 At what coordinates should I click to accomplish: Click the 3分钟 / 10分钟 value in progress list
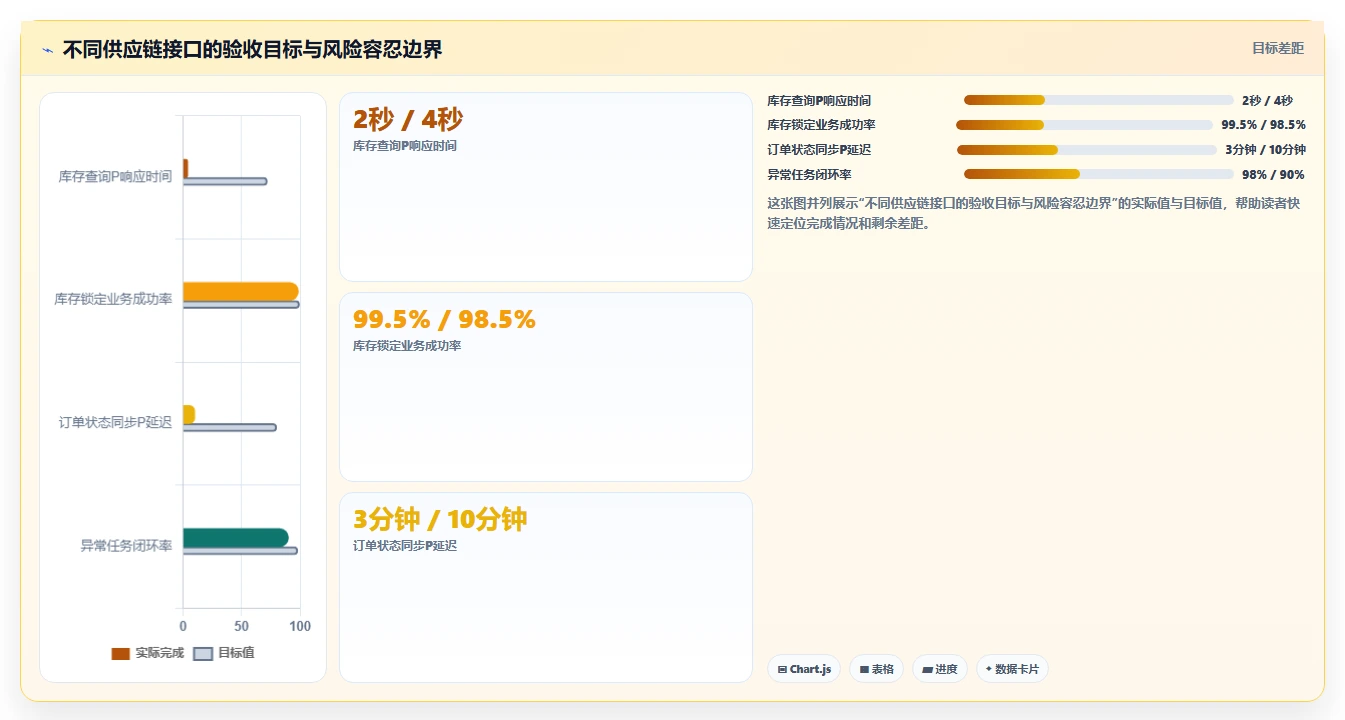point(1265,150)
